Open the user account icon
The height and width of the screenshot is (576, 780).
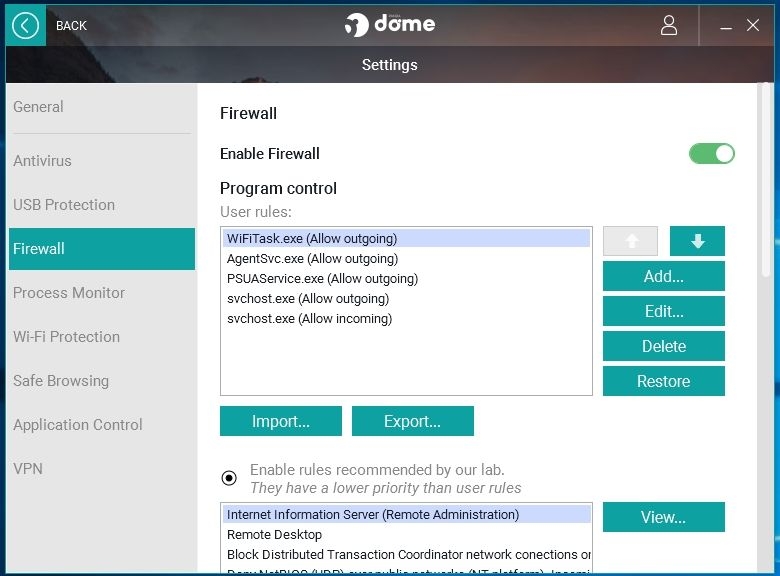pyautogui.click(x=669, y=25)
